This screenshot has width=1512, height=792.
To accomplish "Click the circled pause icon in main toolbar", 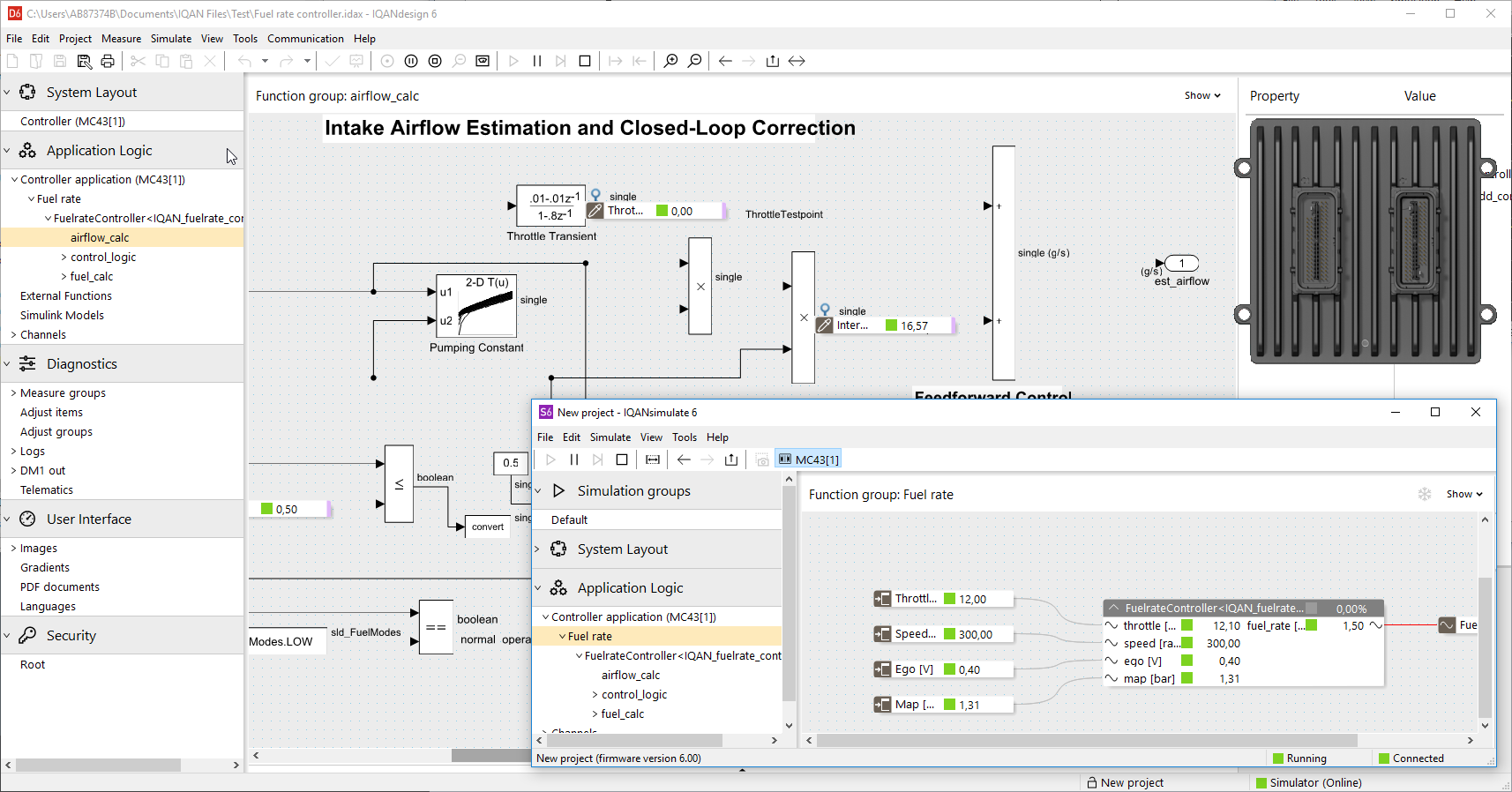I will pyautogui.click(x=411, y=61).
